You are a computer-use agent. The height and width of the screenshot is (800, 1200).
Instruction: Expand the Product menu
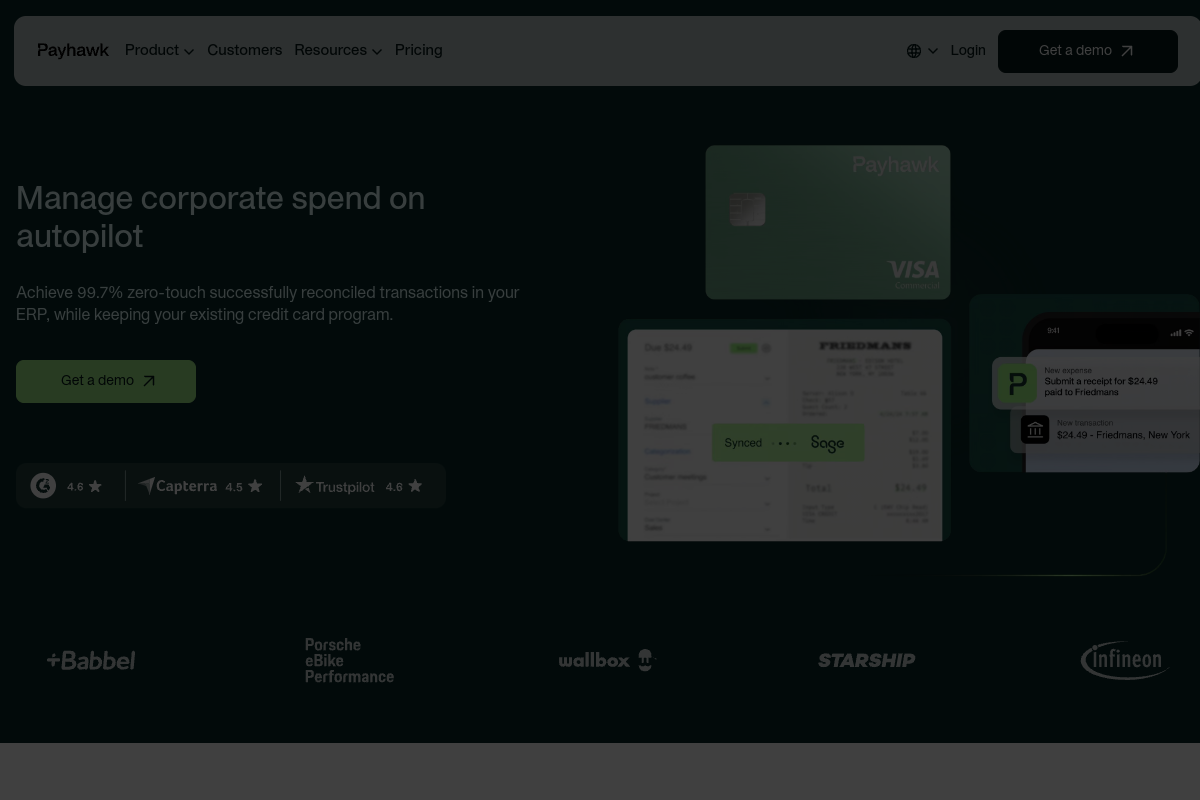pos(159,51)
